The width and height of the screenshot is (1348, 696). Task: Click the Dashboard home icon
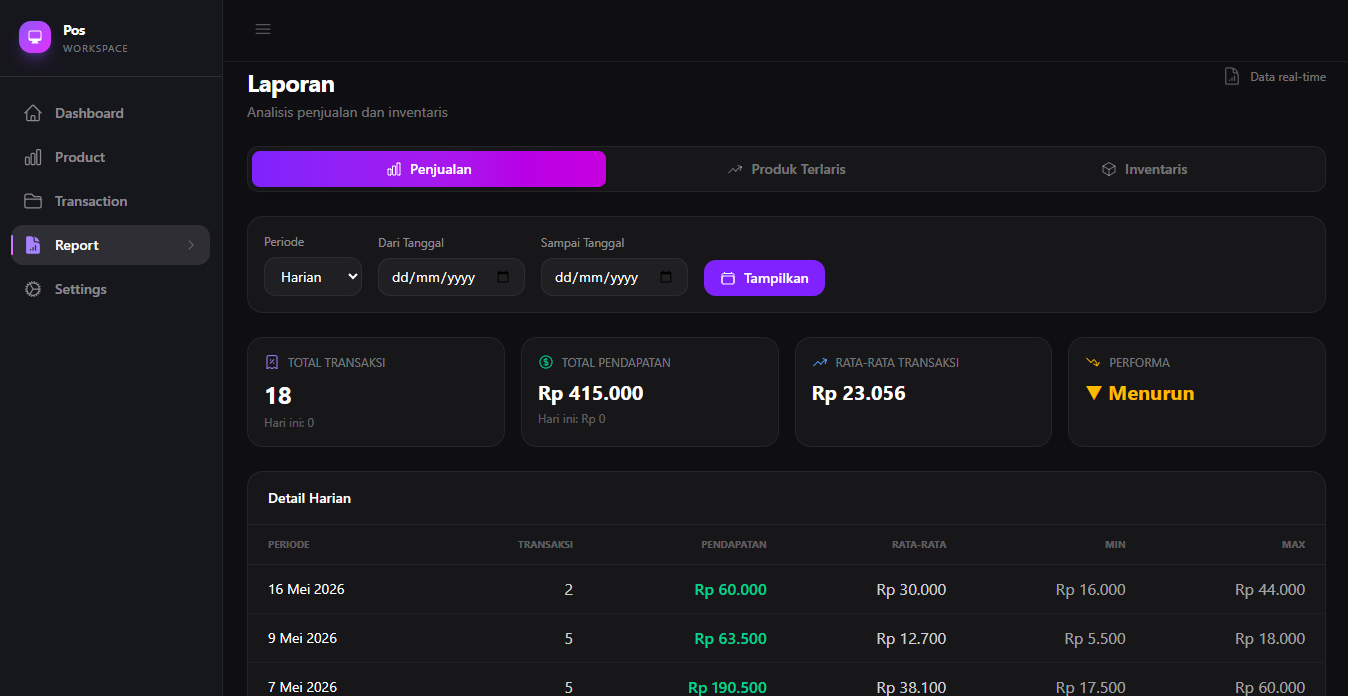(33, 113)
